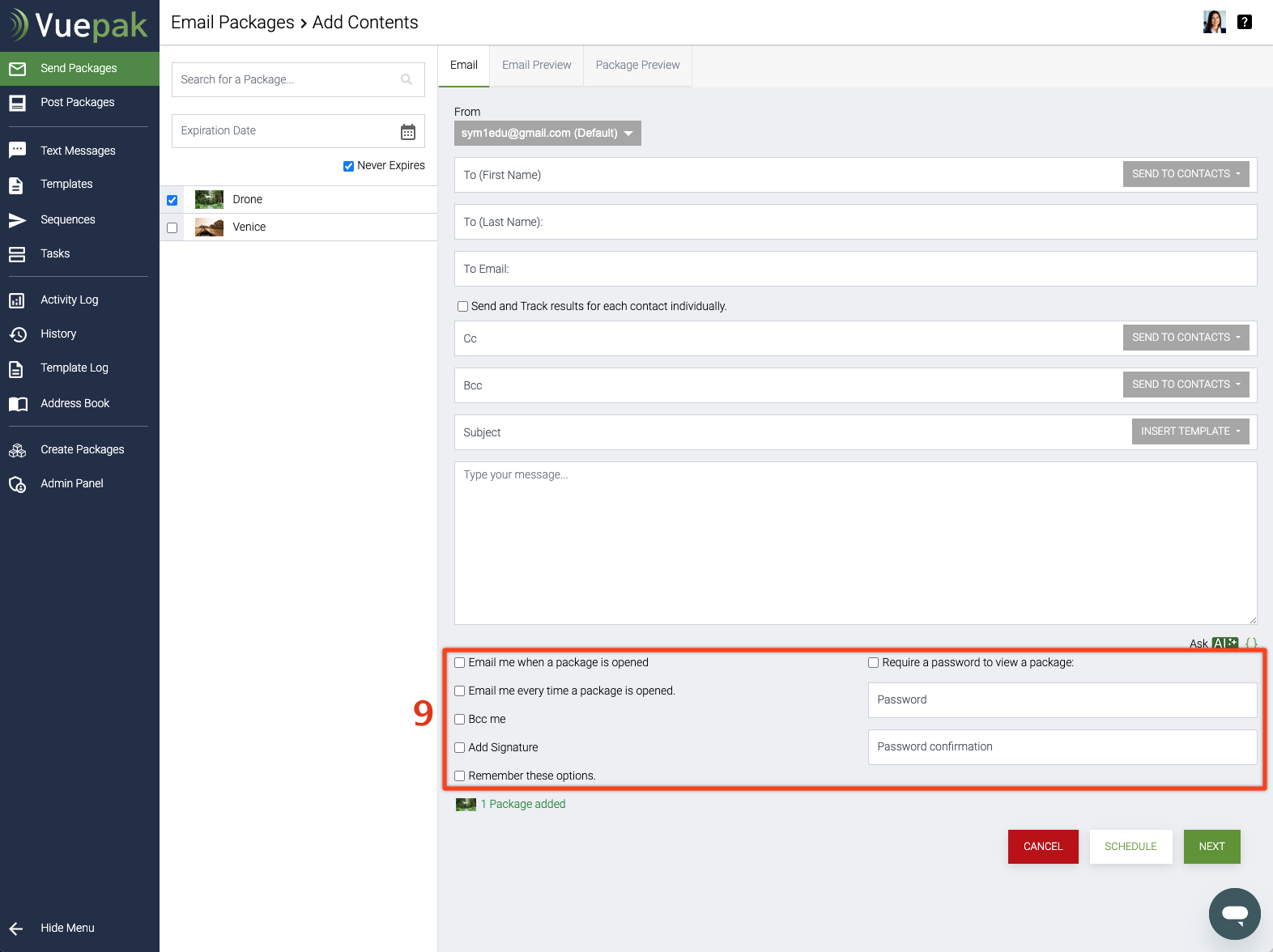Enable Bcc me option
Image resolution: width=1273 pixels, height=952 pixels.
pos(460,719)
